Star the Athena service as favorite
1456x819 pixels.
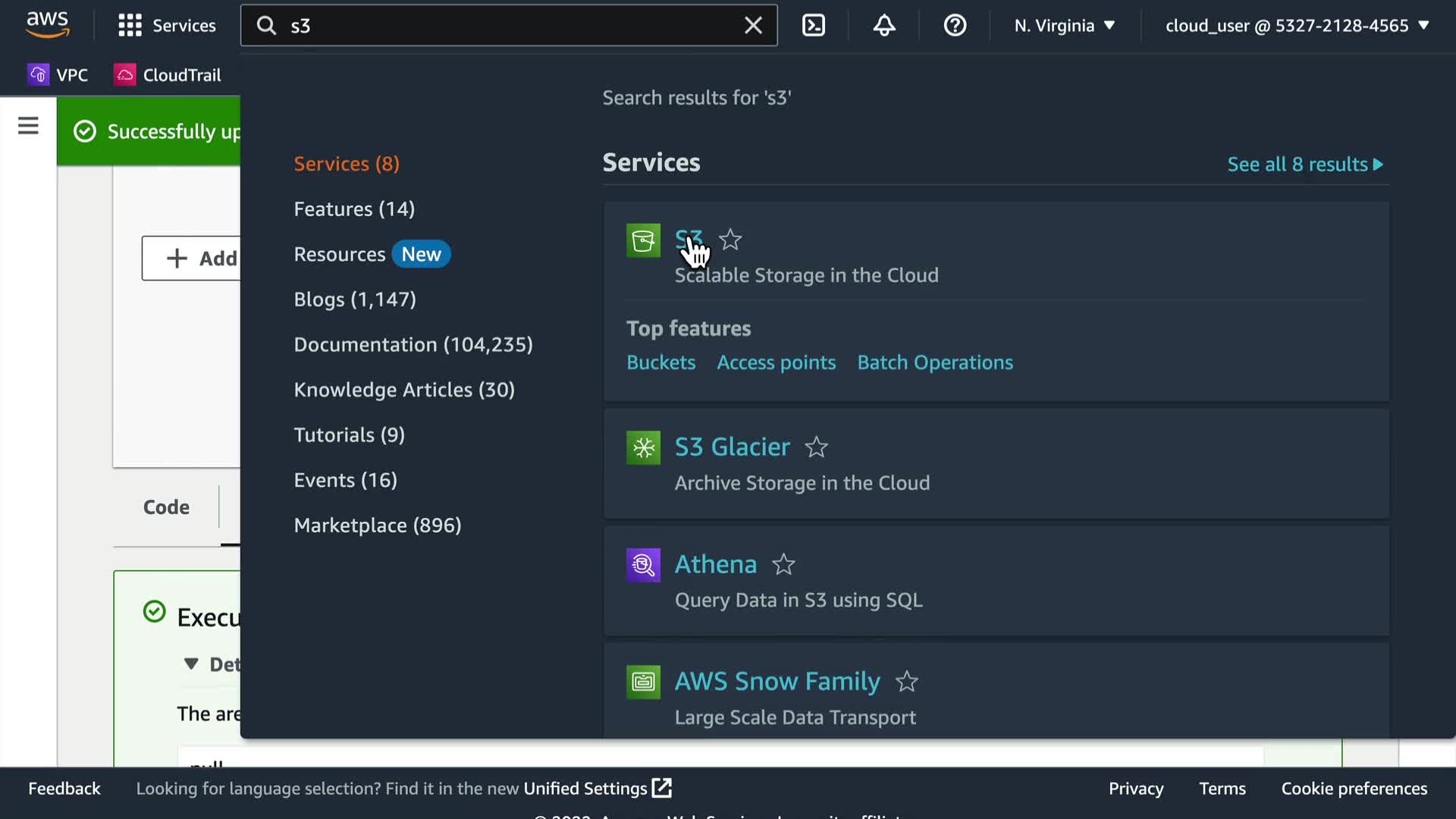(783, 565)
